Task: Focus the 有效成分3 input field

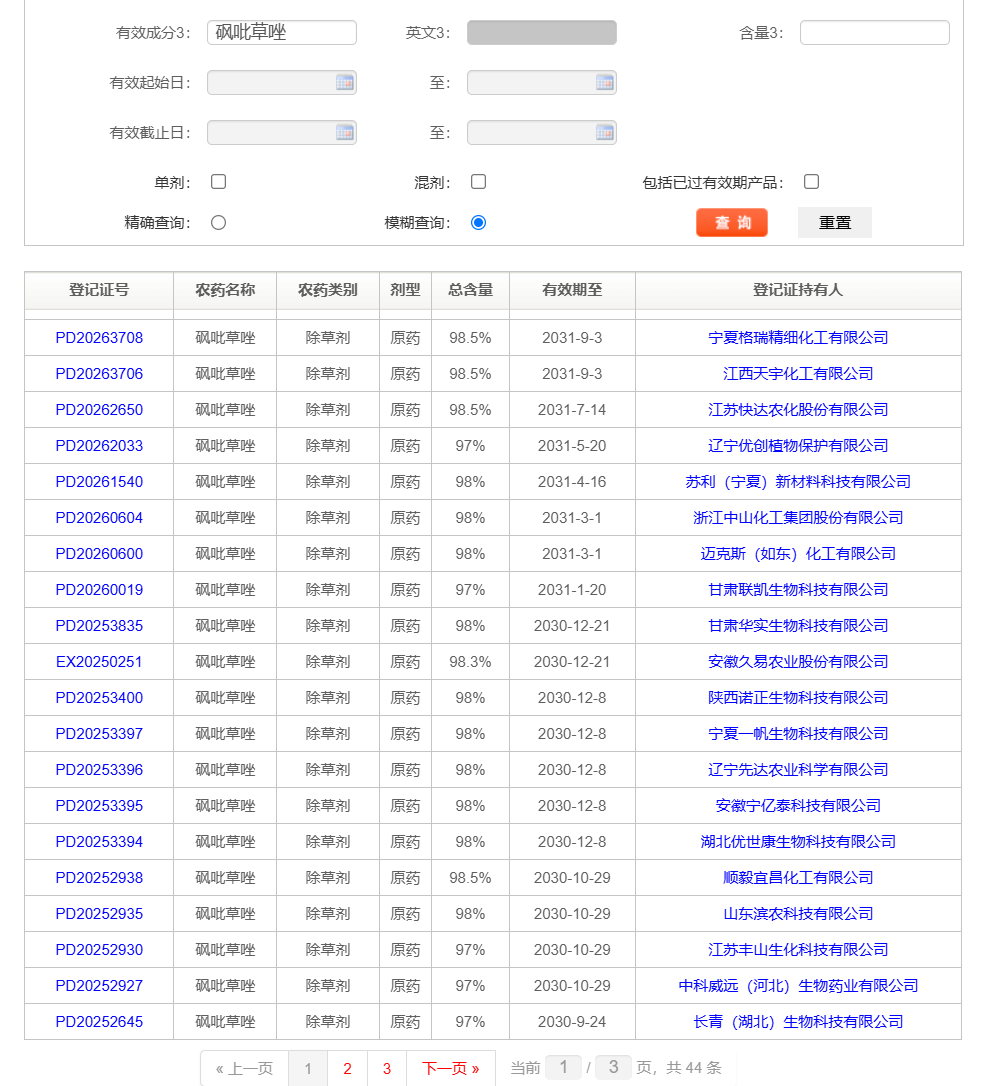Action: pos(282,33)
